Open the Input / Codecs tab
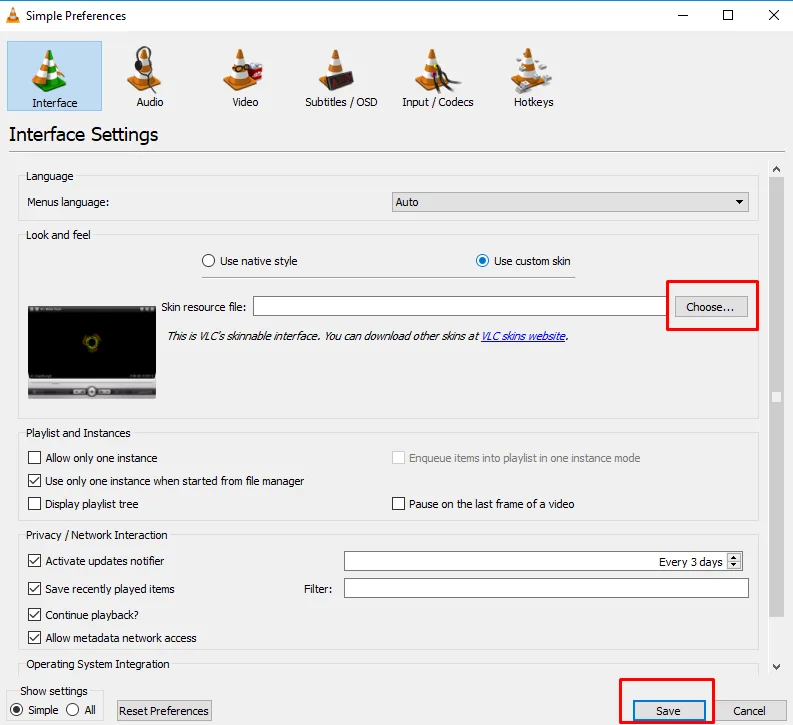The image size is (793, 725). 437,76
